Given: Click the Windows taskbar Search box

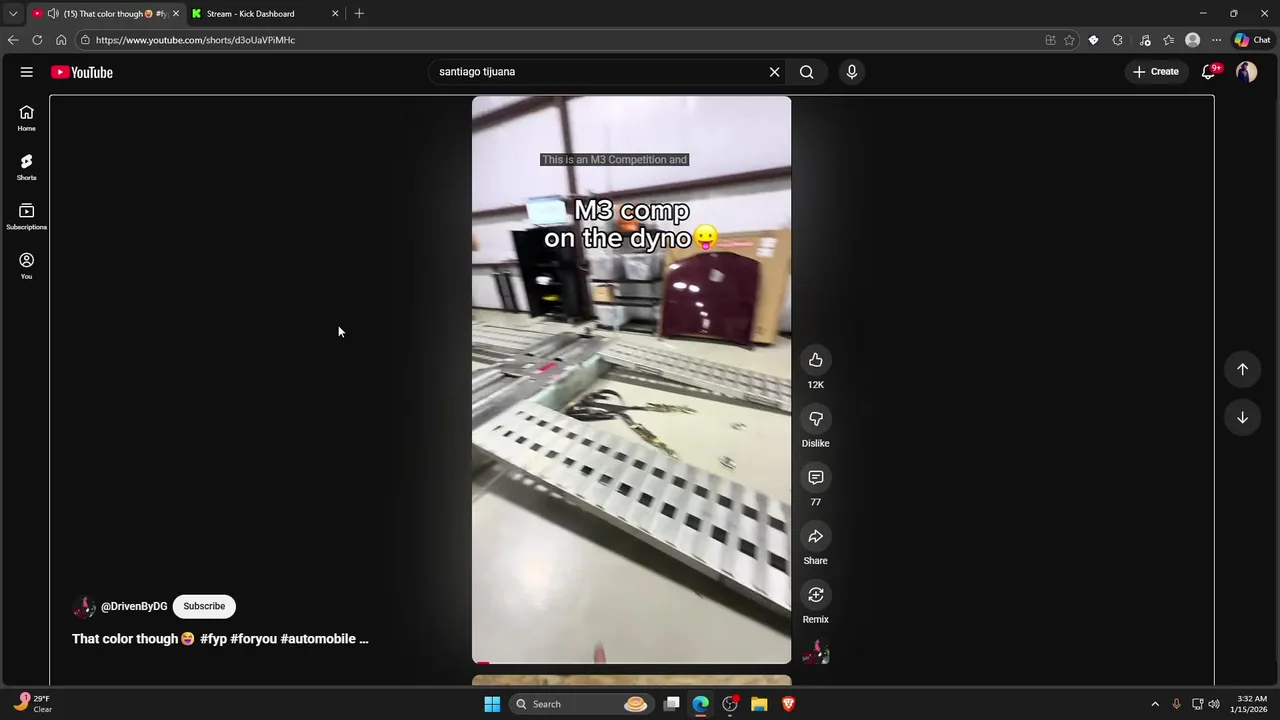Looking at the screenshot, I should point(580,704).
